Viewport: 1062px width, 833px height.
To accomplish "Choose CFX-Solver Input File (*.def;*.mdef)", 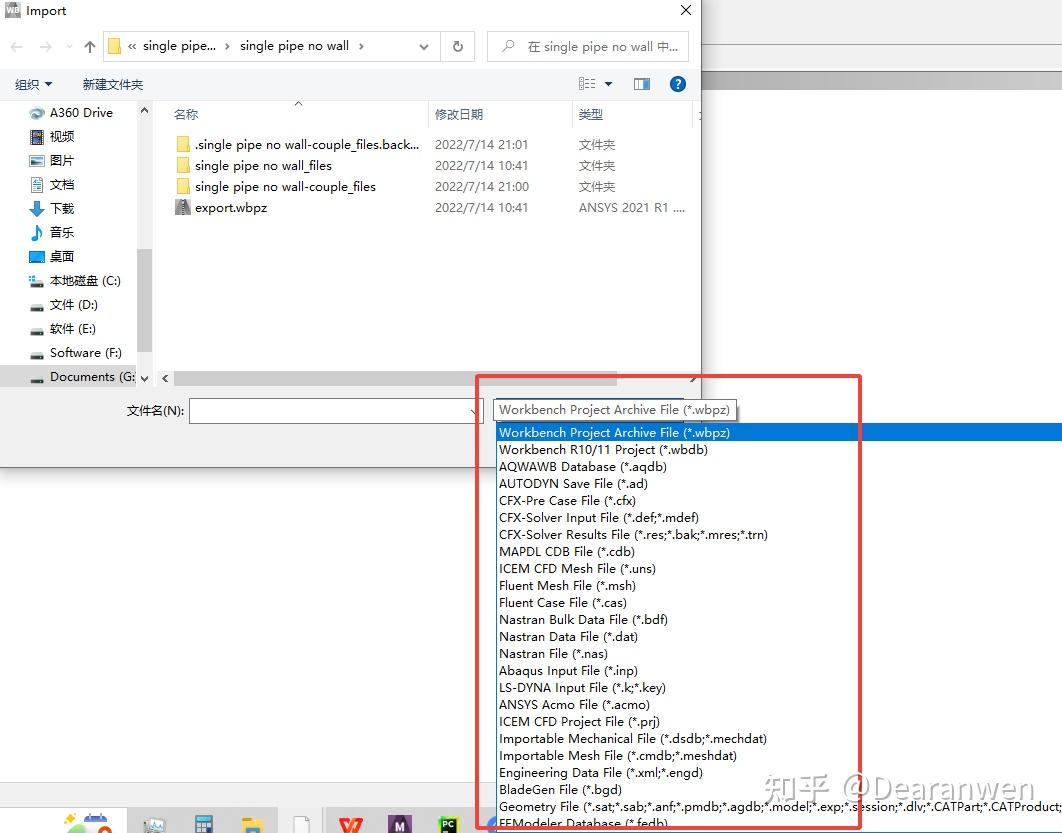I will click(x=599, y=517).
